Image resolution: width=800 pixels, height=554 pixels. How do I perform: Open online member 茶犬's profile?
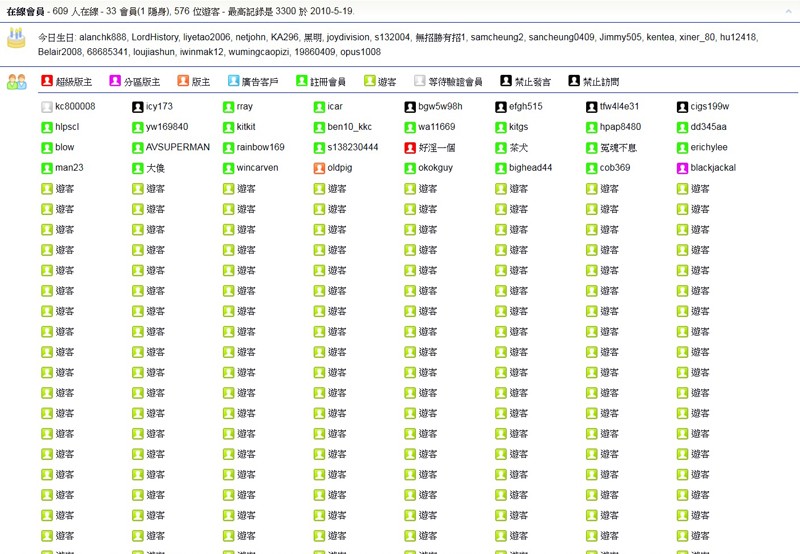pos(518,147)
